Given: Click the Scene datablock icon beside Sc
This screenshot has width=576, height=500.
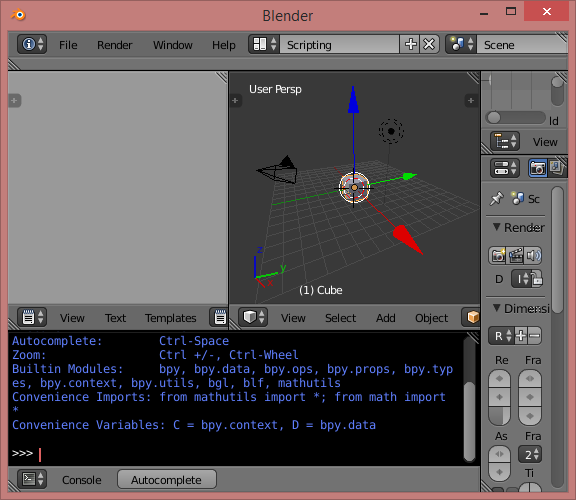Looking at the screenshot, I should pos(518,198).
